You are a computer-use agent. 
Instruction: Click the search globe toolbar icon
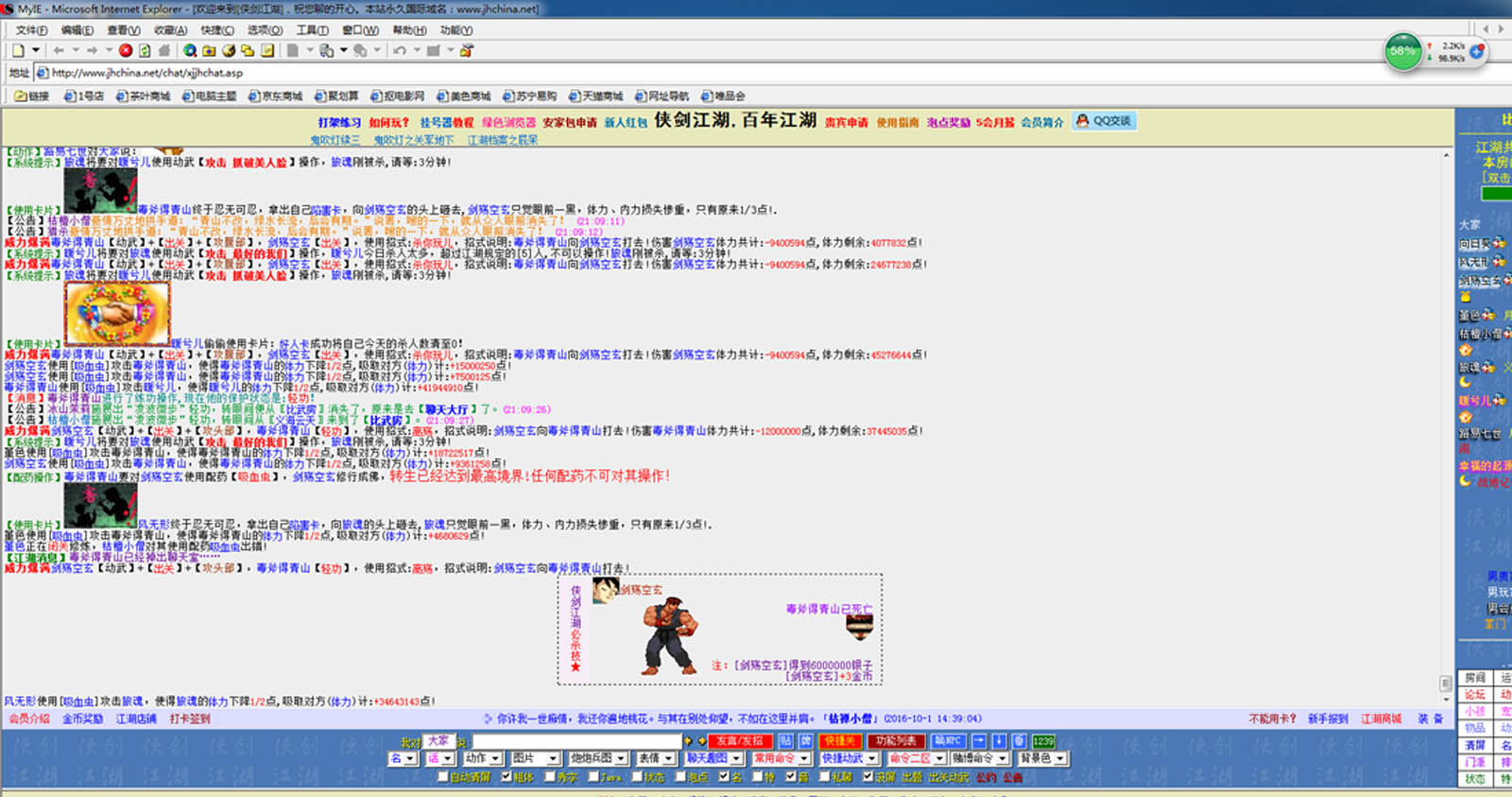click(x=190, y=50)
